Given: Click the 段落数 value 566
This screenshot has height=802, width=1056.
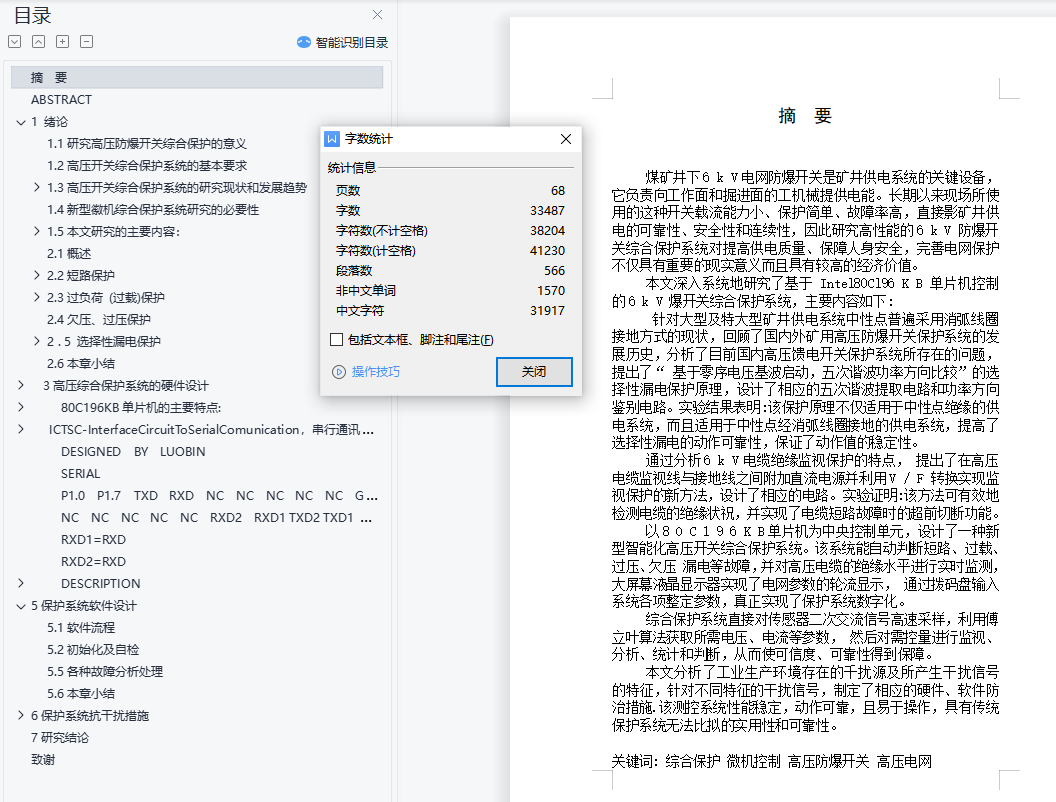Looking at the screenshot, I should point(554,271).
